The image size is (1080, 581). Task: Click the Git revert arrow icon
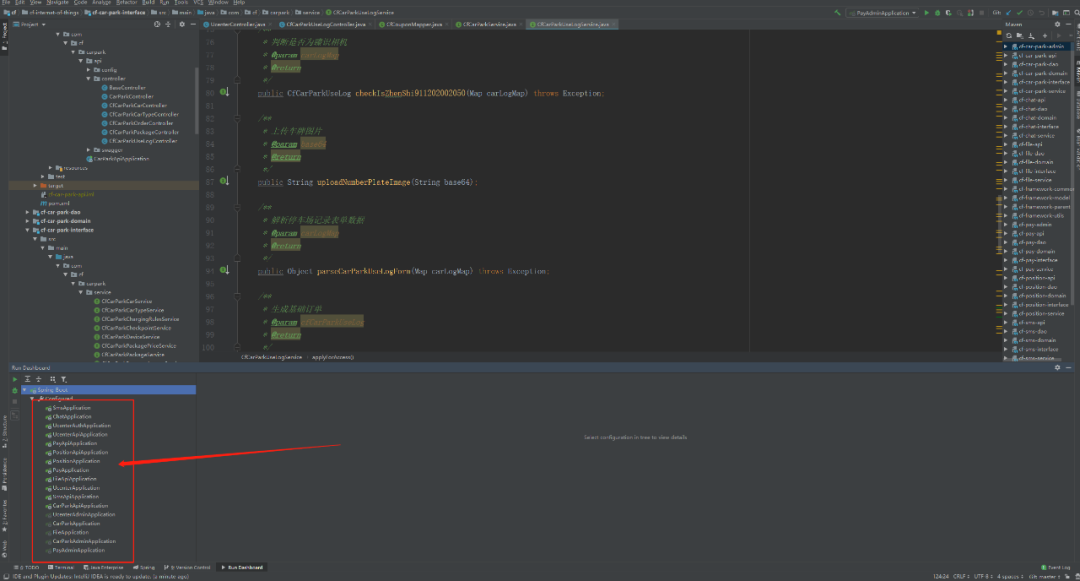coord(1041,13)
